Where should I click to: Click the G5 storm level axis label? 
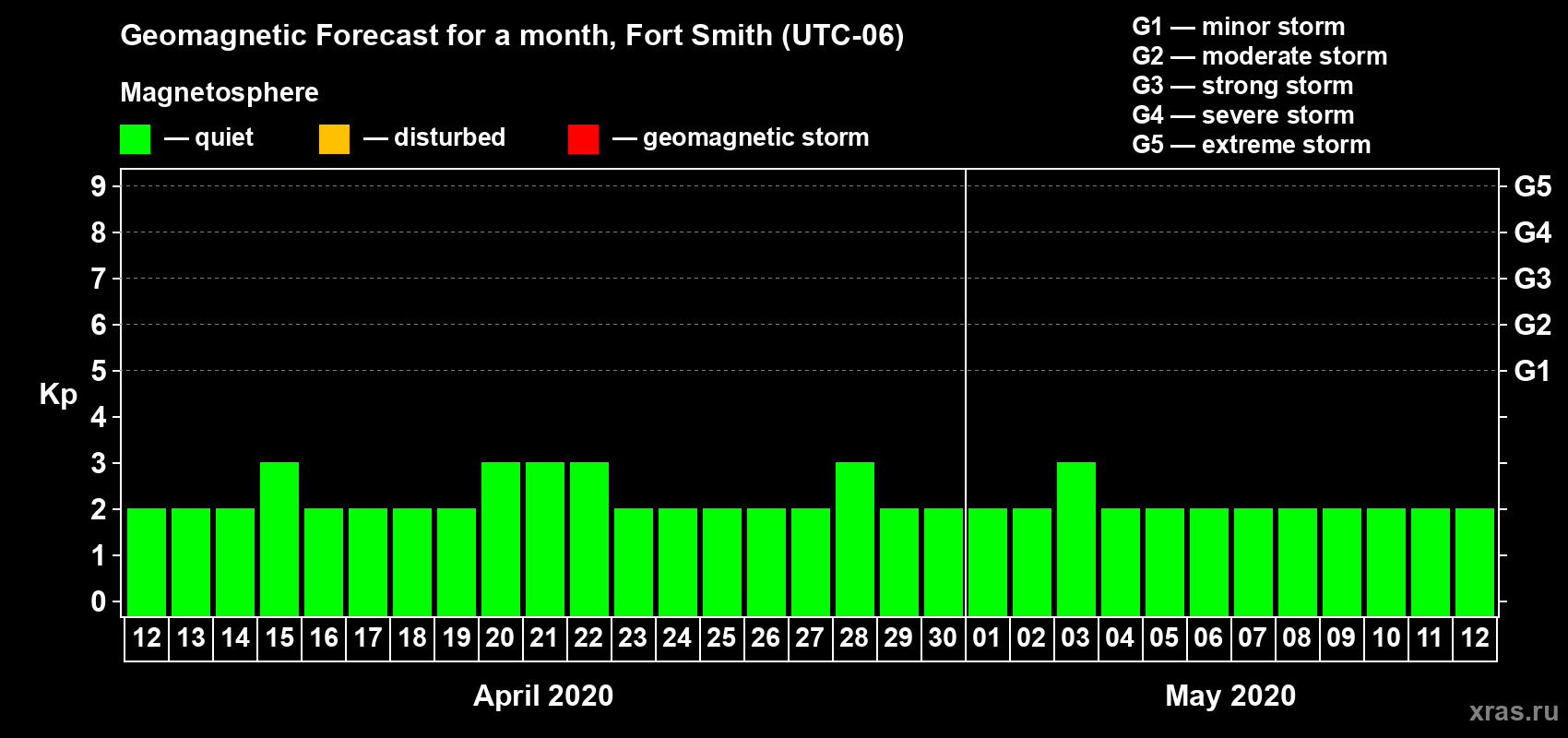click(x=1532, y=186)
